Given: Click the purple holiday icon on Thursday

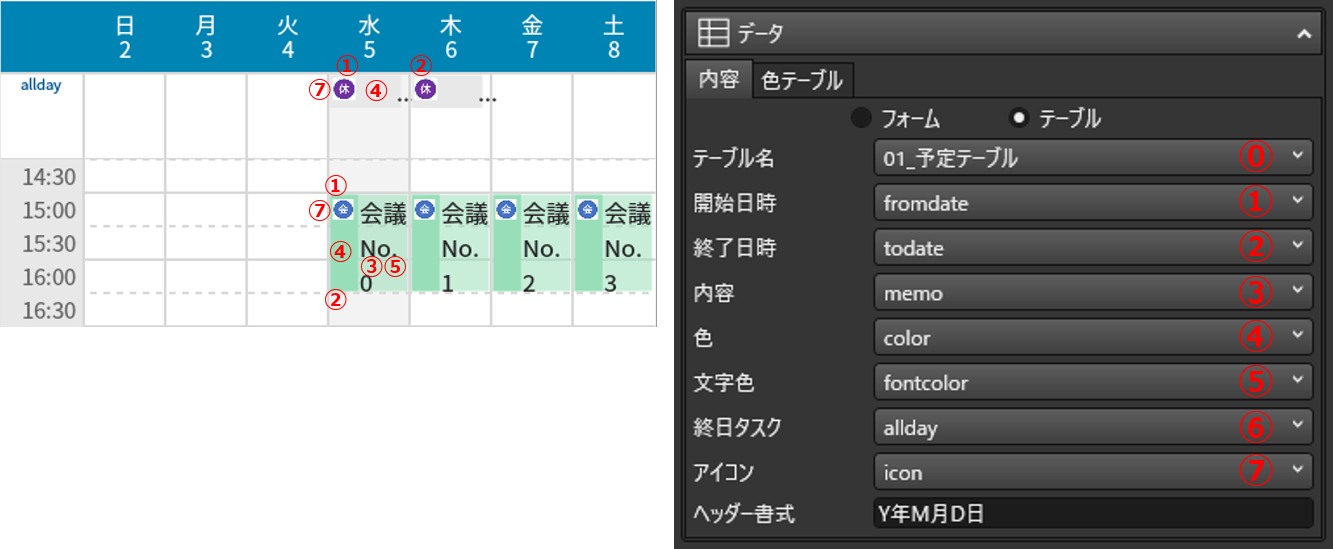Looking at the screenshot, I should pos(426,90).
